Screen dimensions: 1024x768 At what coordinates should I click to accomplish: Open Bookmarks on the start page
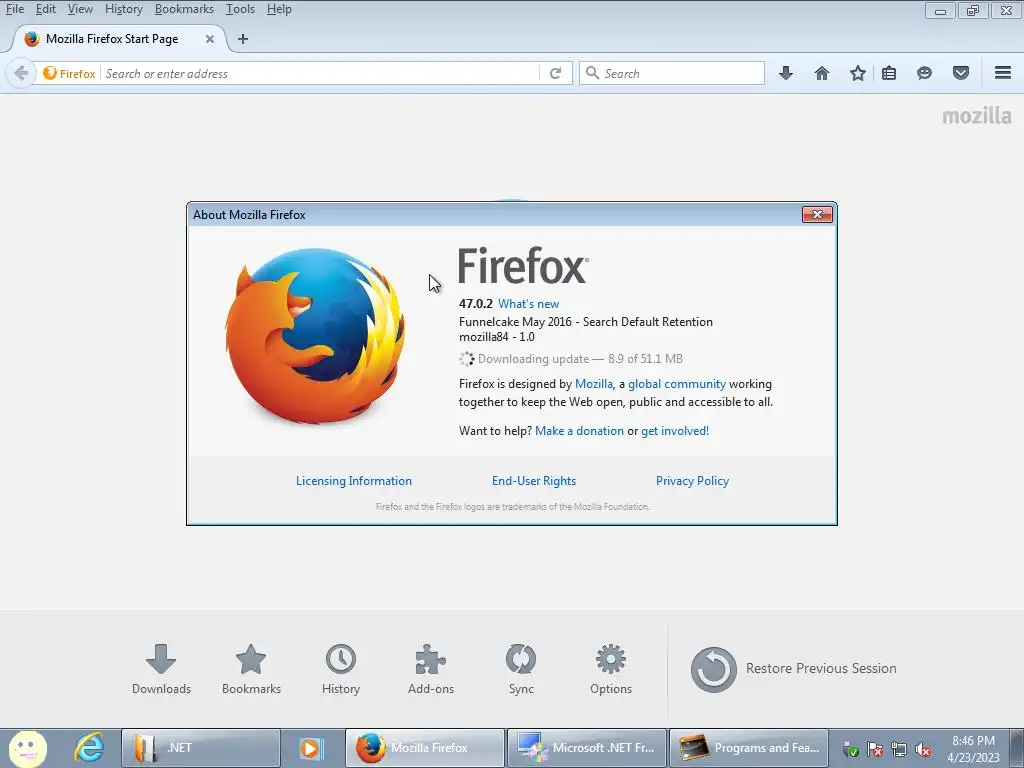click(x=251, y=669)
